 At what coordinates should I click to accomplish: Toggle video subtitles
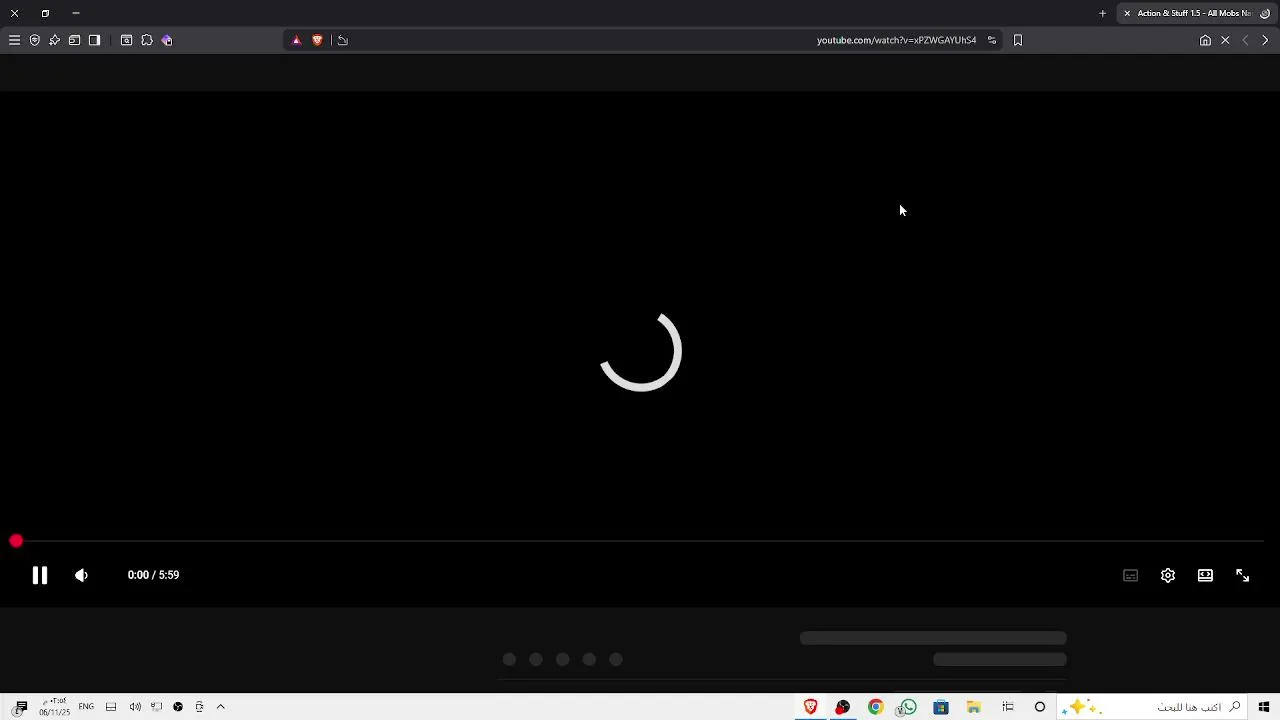(1131, 575)
